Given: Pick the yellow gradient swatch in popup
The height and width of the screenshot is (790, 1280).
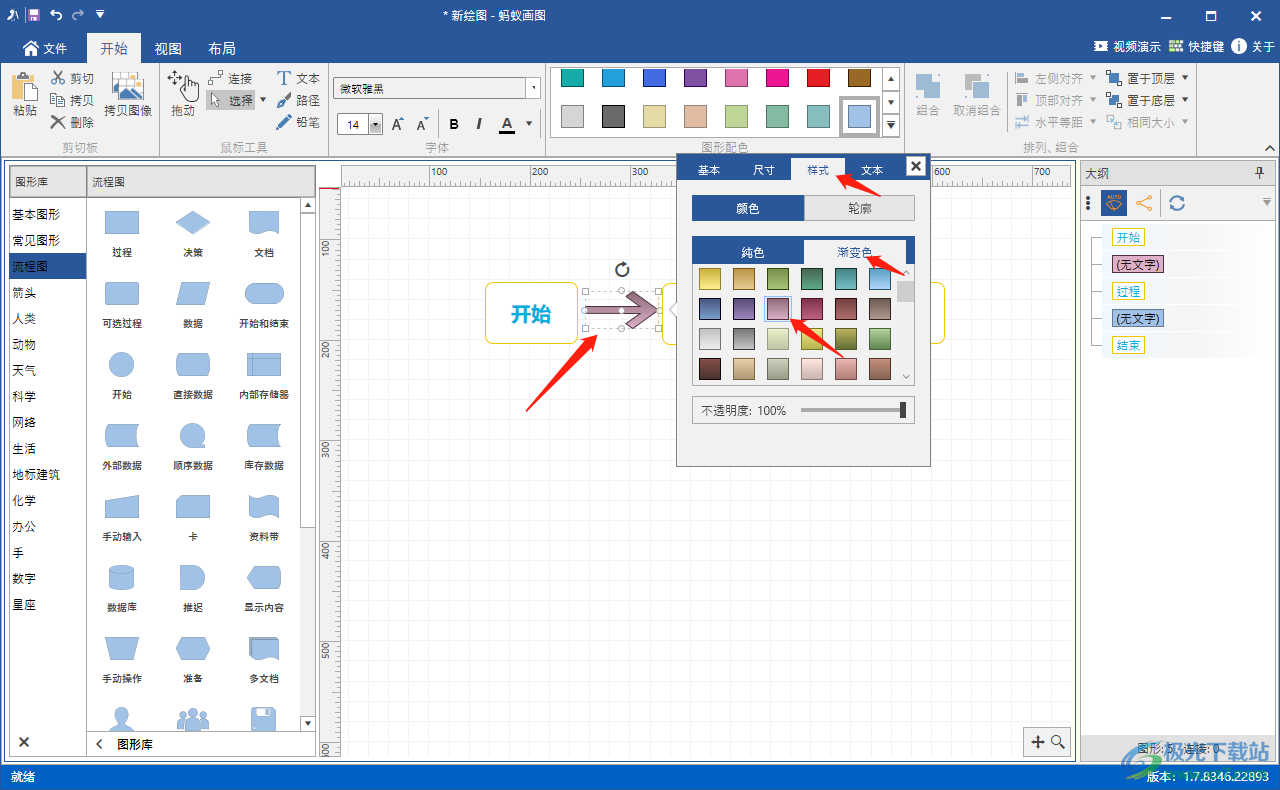Looking at the screenshot, I should tap(710, 278).
